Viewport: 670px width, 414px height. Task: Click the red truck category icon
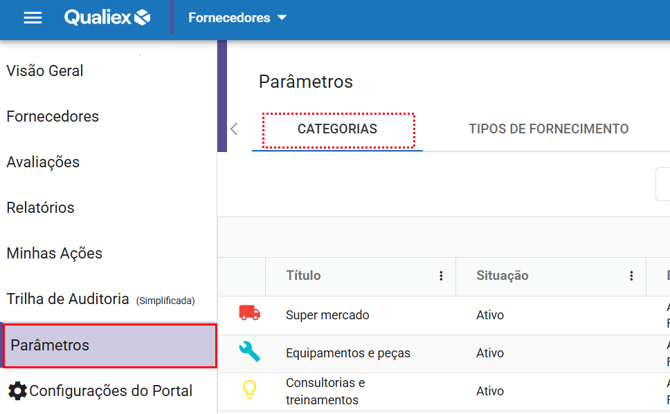[249, 314]
